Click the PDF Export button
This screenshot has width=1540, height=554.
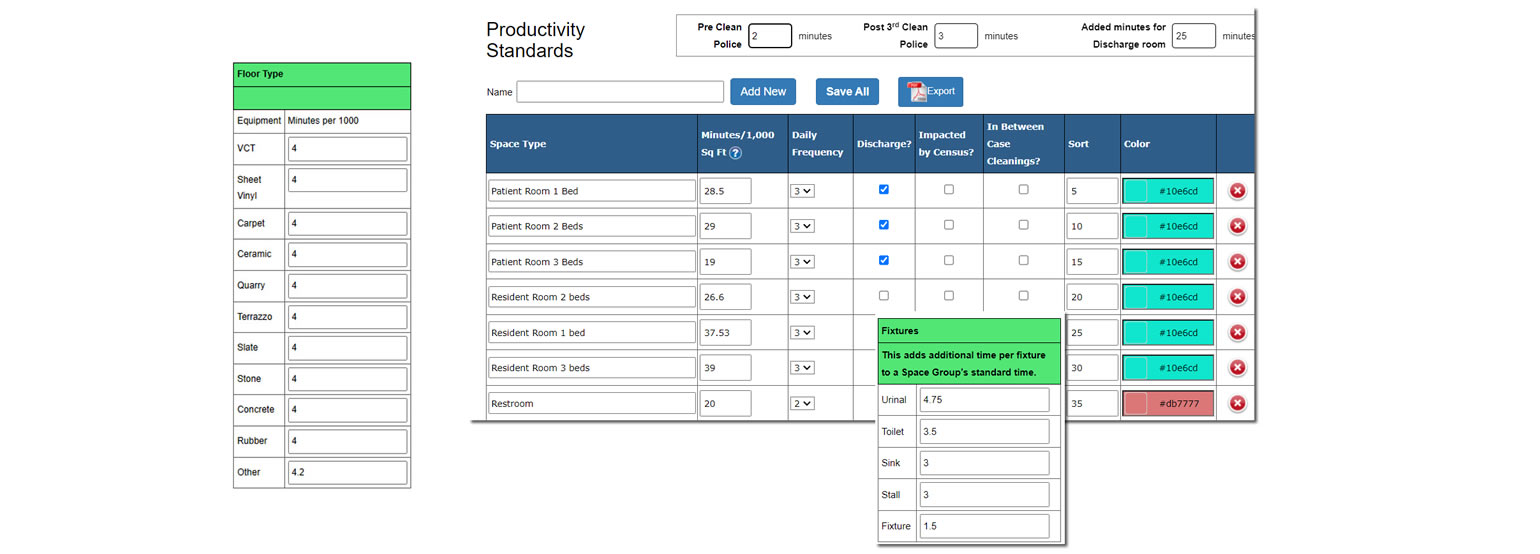[x=930, y=92]
